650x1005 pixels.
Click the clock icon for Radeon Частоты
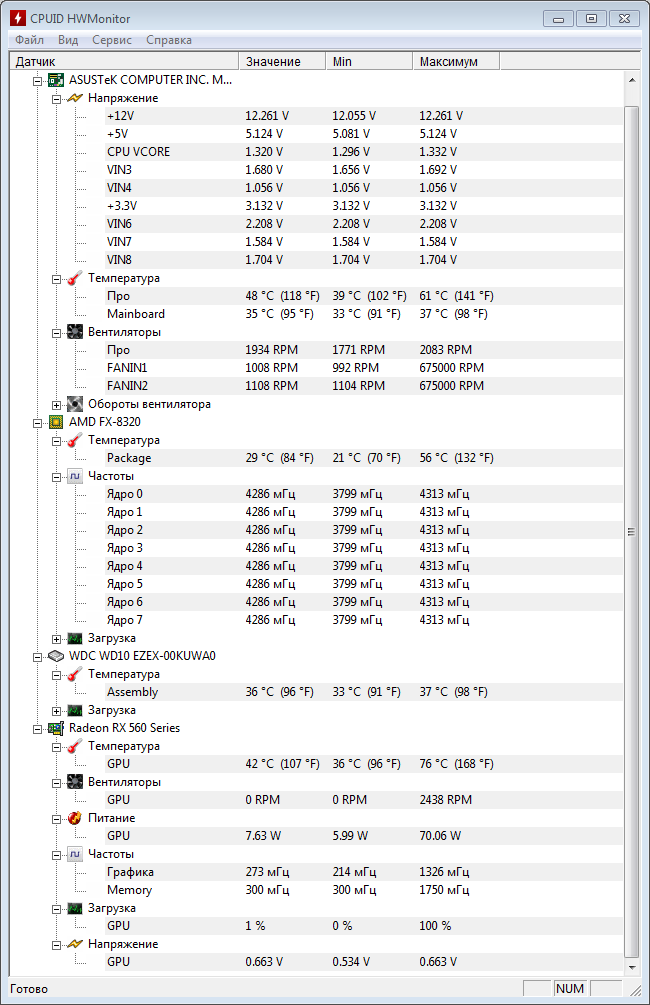75,854
